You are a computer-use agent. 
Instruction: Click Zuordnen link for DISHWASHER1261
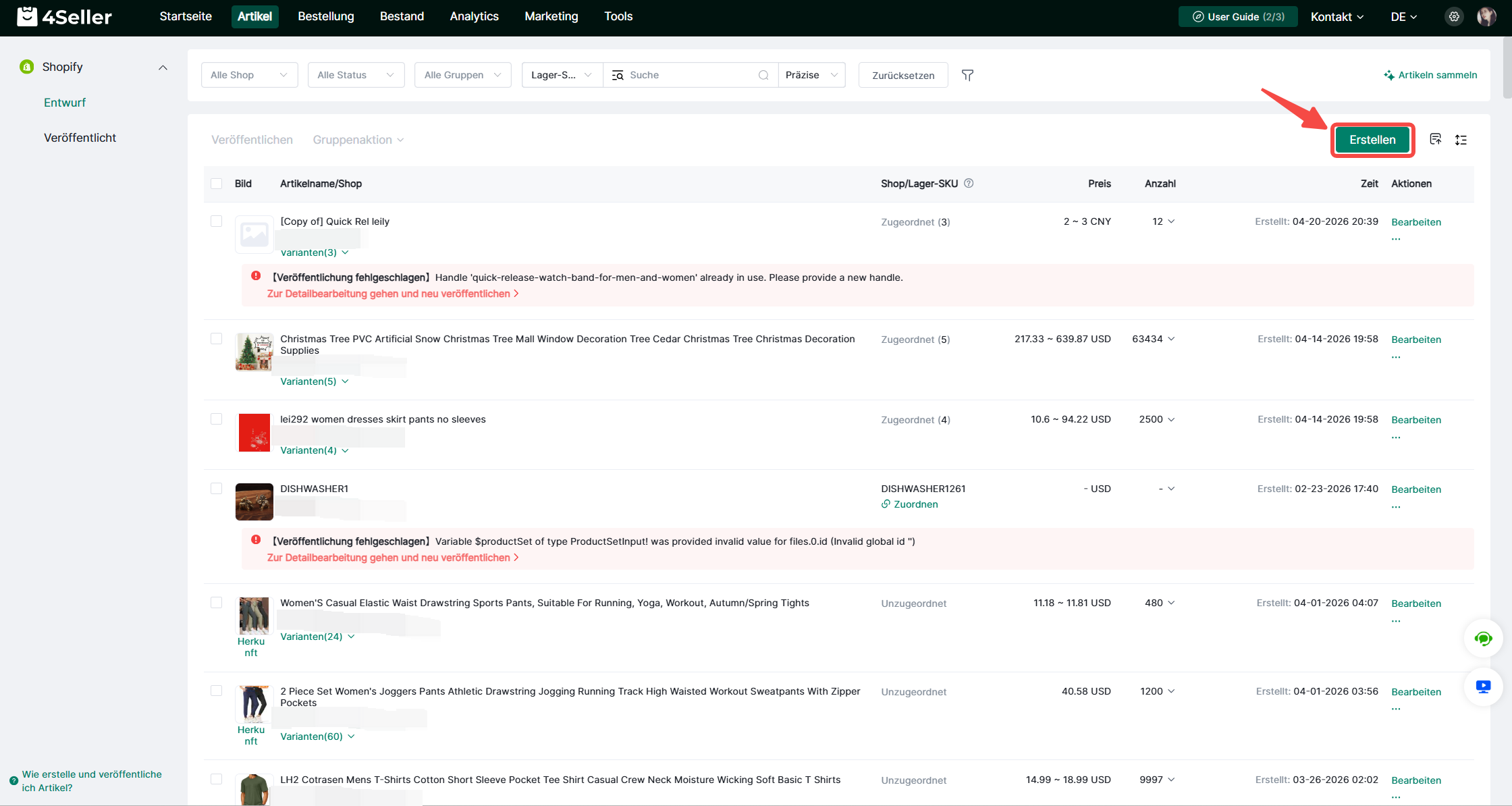(915, 504)
